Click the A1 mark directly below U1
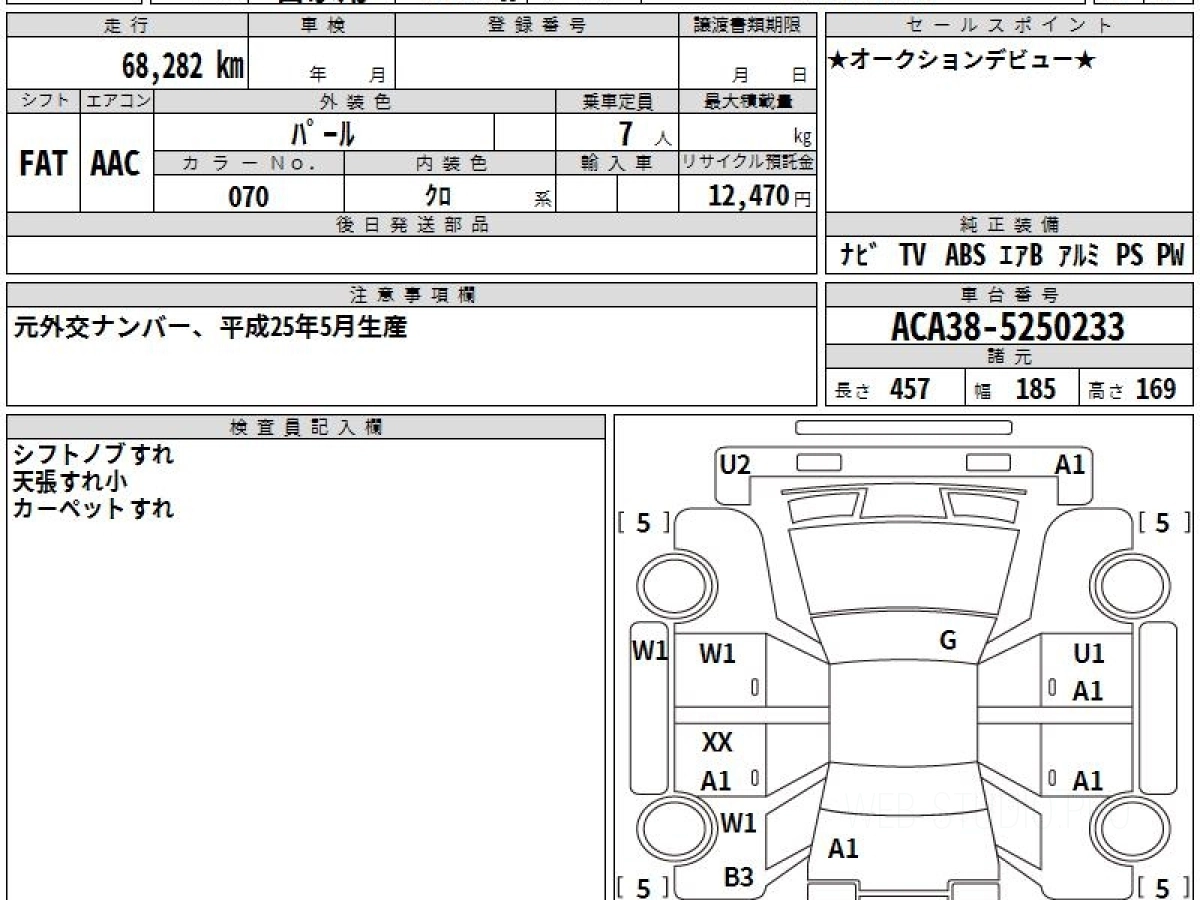The image size is (1200, 900). pyautogui.click(x=1088, y=691)
